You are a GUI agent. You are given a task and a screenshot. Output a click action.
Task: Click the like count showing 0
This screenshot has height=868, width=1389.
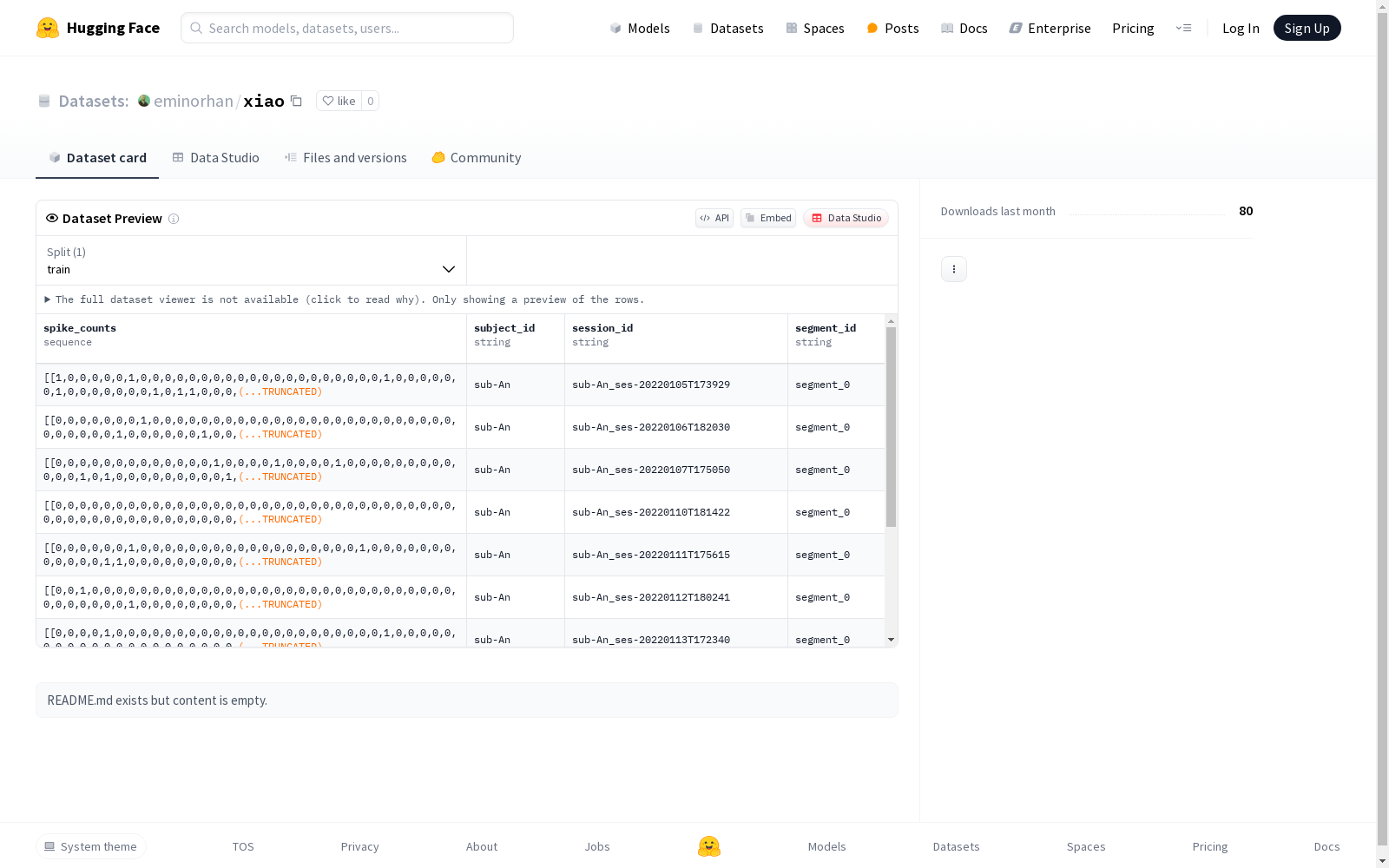tap(370, 101)
